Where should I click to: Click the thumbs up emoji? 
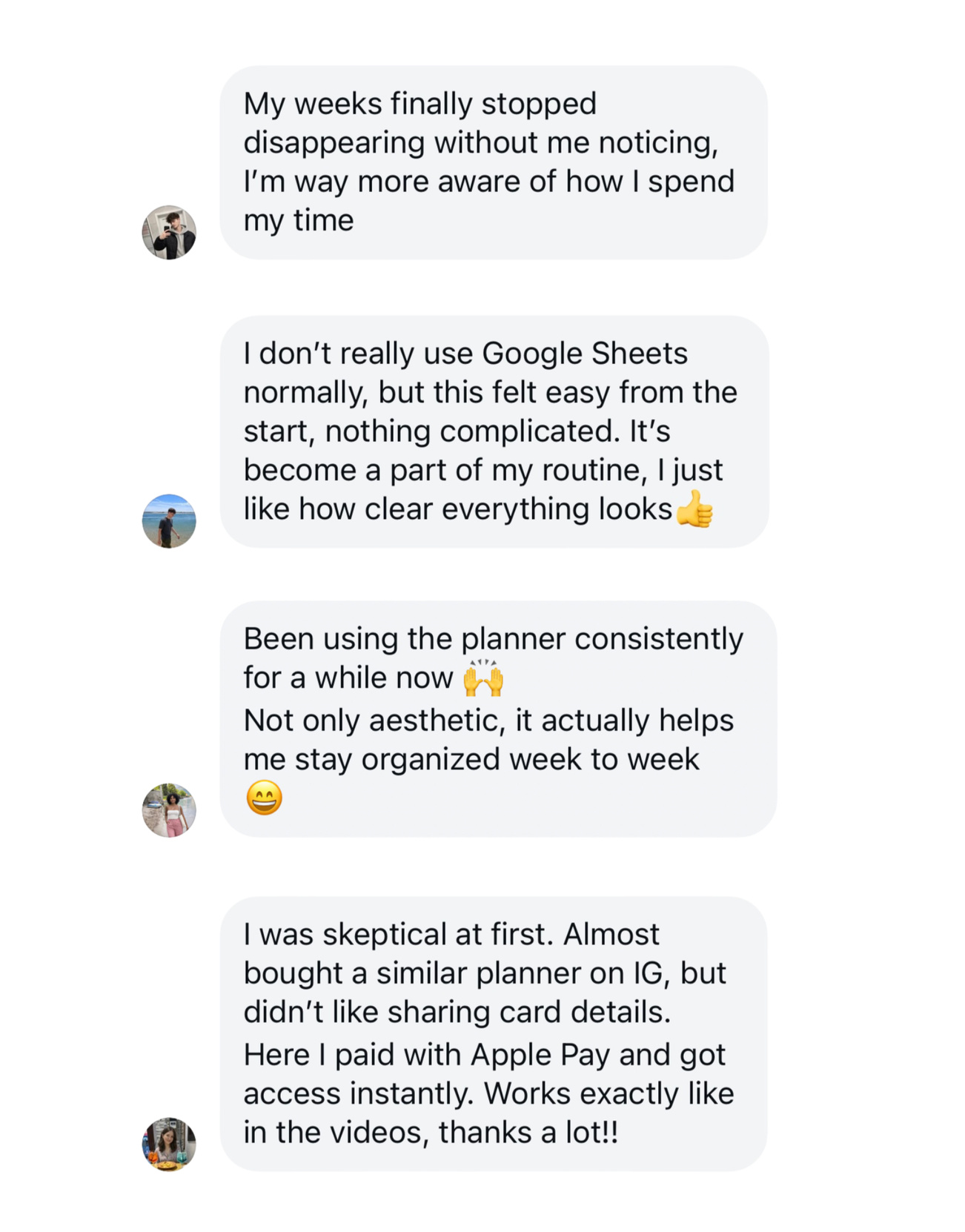click(x=695, y=510)
